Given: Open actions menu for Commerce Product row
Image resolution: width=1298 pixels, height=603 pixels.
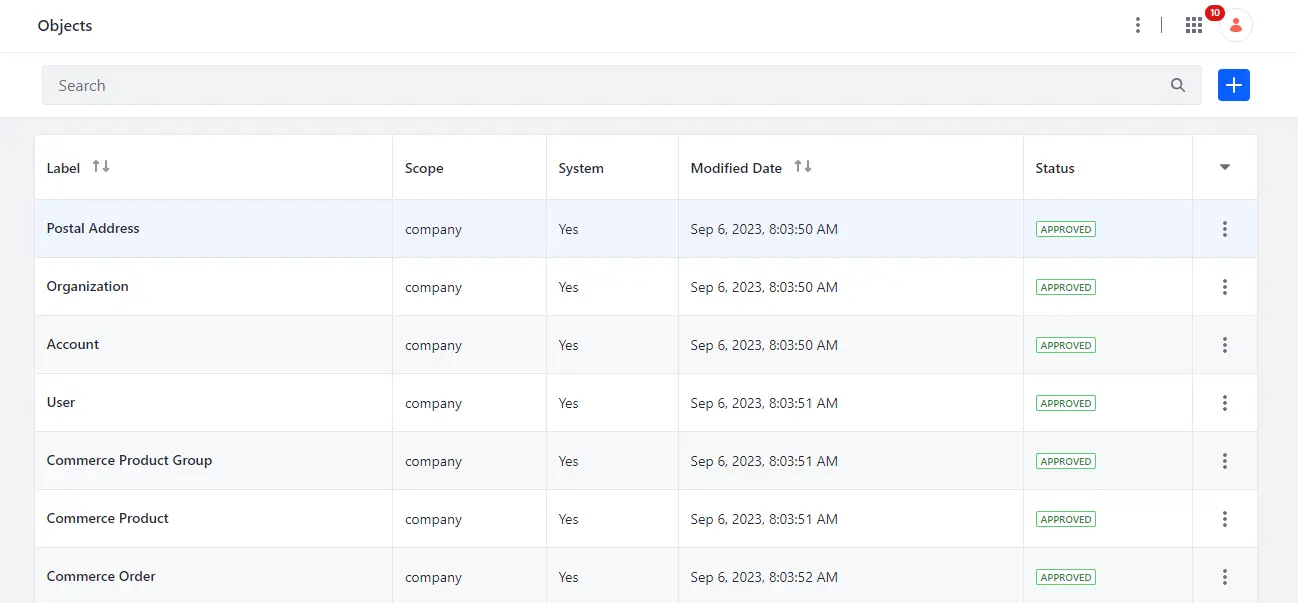Looking at the screenshot, I should [1225, 519].
